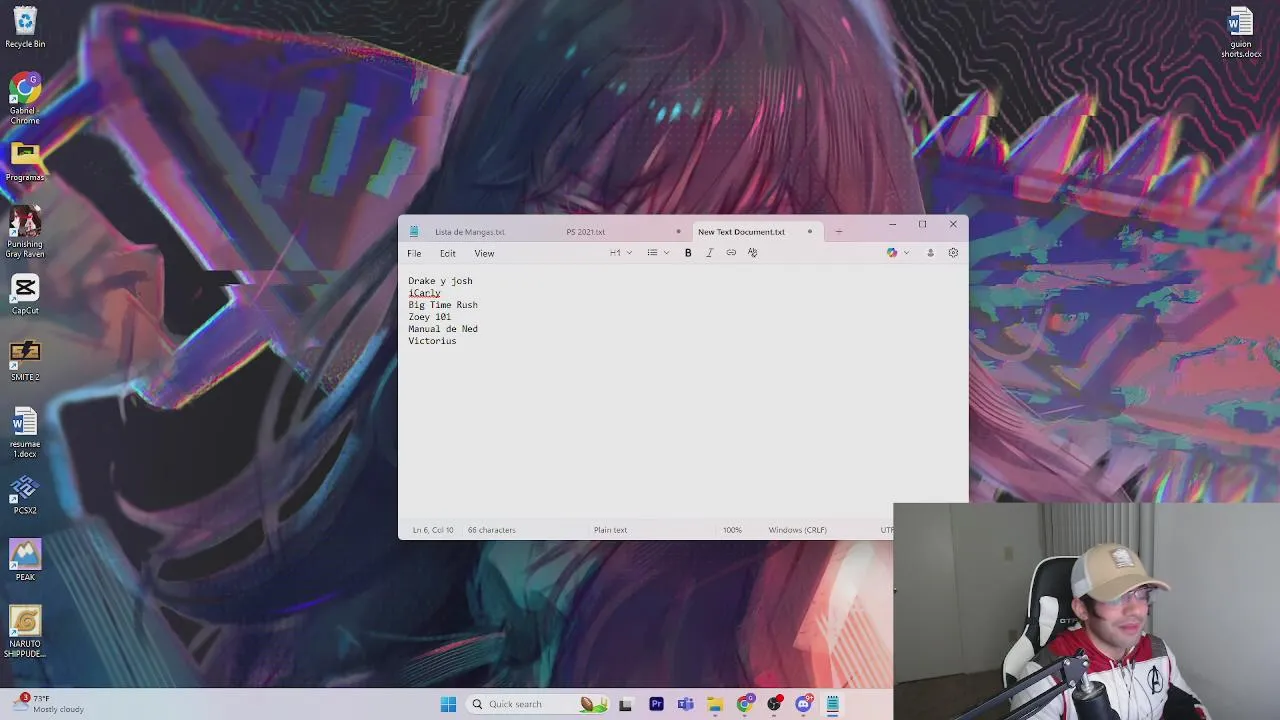
Task: Switch to the PS 2021.txt tab
Action: (586, 232)
